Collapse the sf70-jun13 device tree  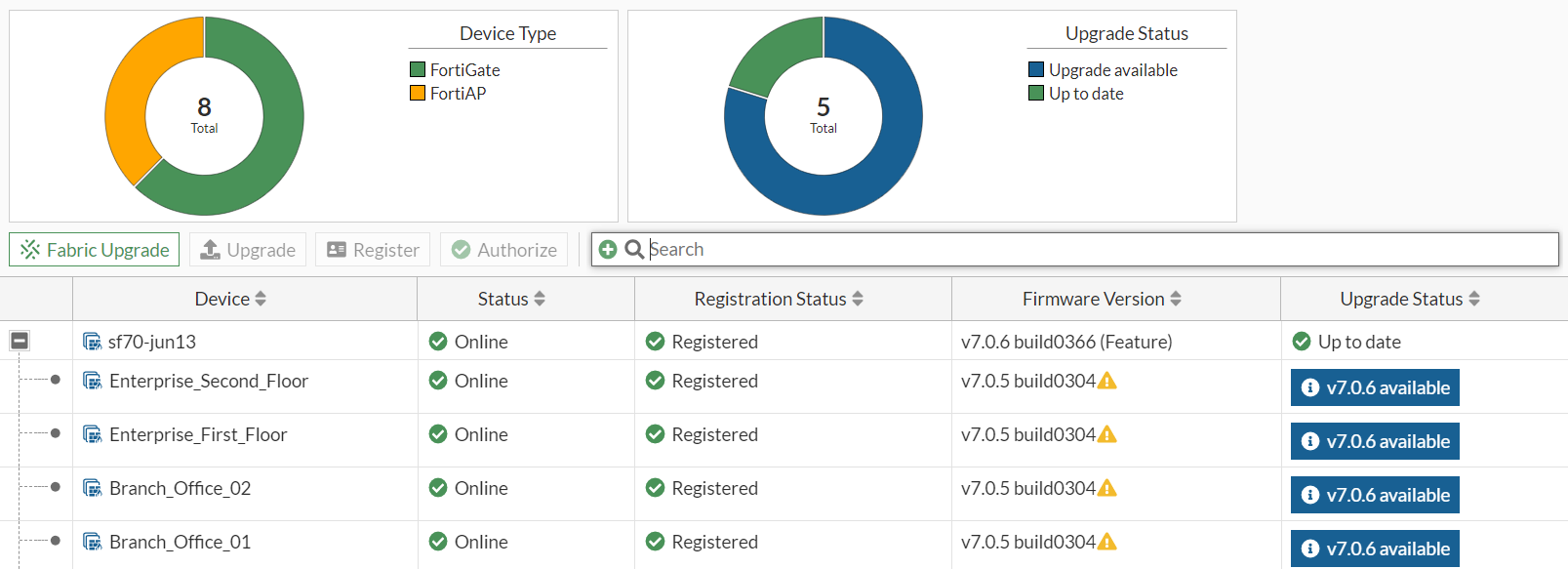20,341
